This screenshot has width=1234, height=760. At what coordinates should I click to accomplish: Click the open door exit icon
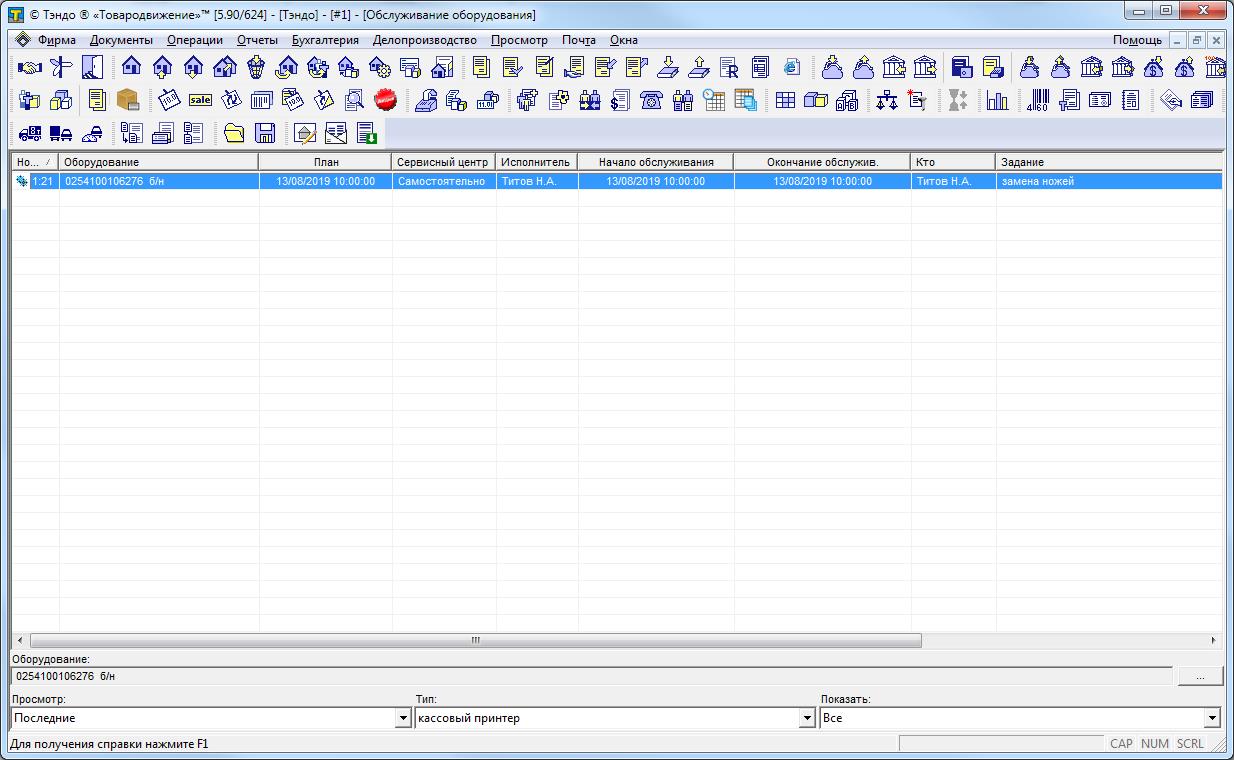tap(92, 68)
